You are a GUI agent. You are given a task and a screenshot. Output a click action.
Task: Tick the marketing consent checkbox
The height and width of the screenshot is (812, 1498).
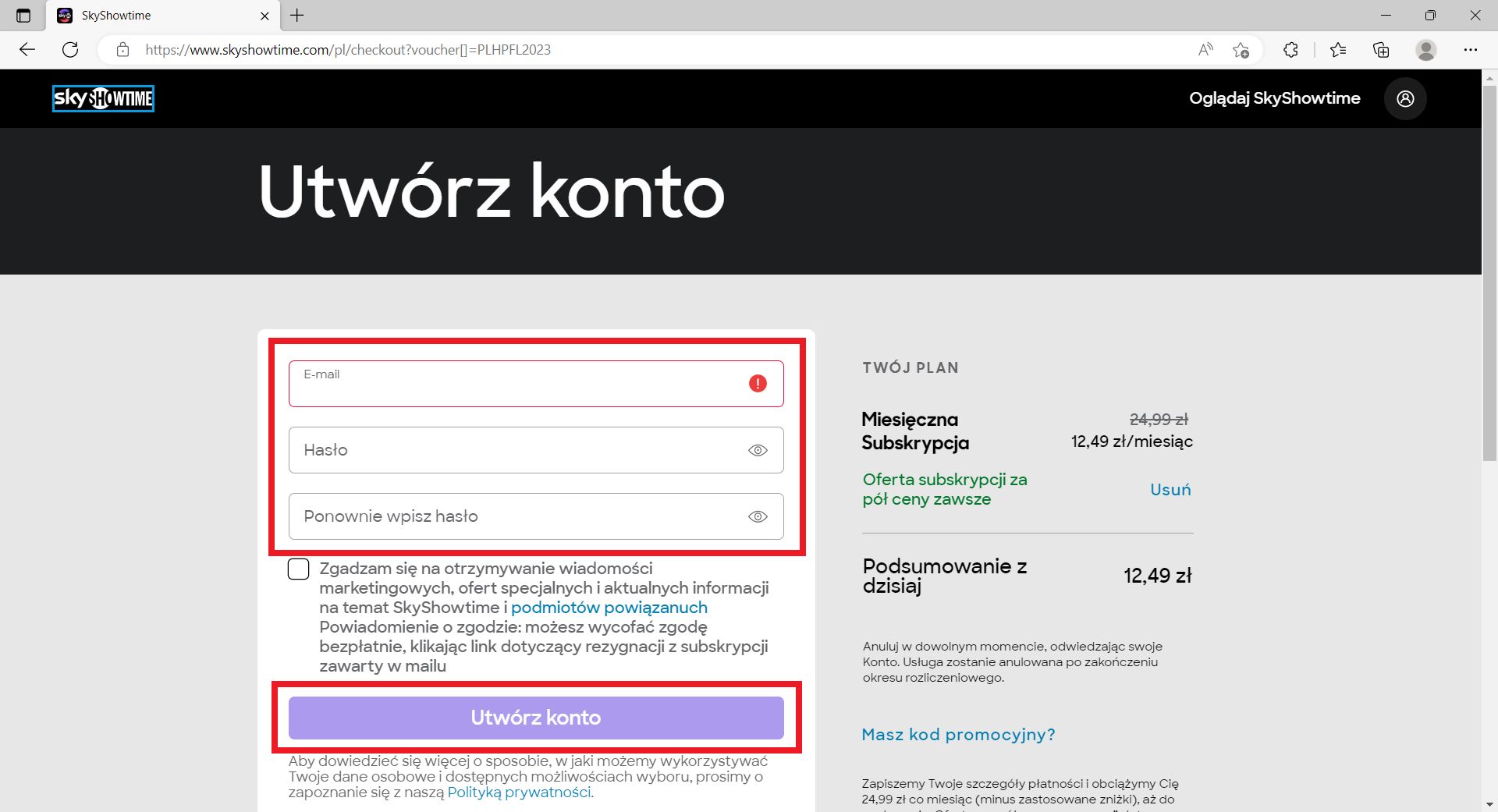pos(299,569)
